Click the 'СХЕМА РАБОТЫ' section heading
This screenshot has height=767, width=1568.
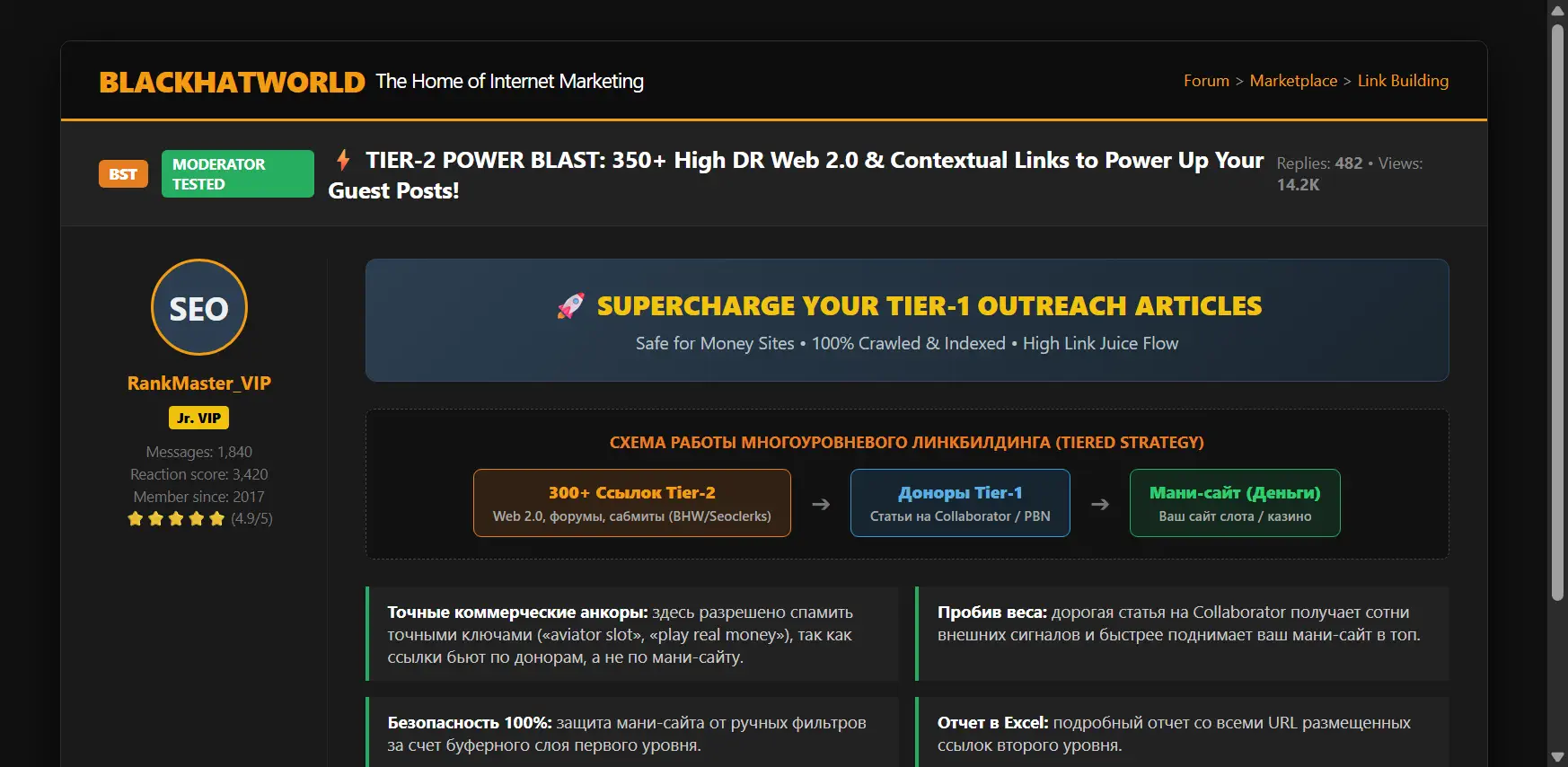point(907,443)
